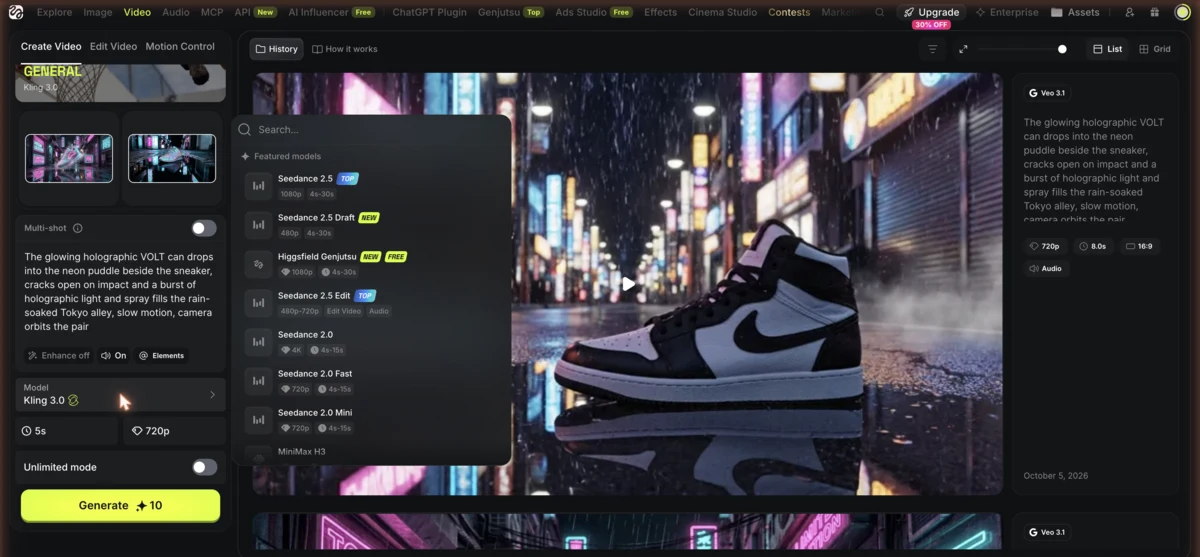Image resolution: width=1200 pixels, height=557 pixels.
Task: Click the Generate button
Action: [120, 505]
